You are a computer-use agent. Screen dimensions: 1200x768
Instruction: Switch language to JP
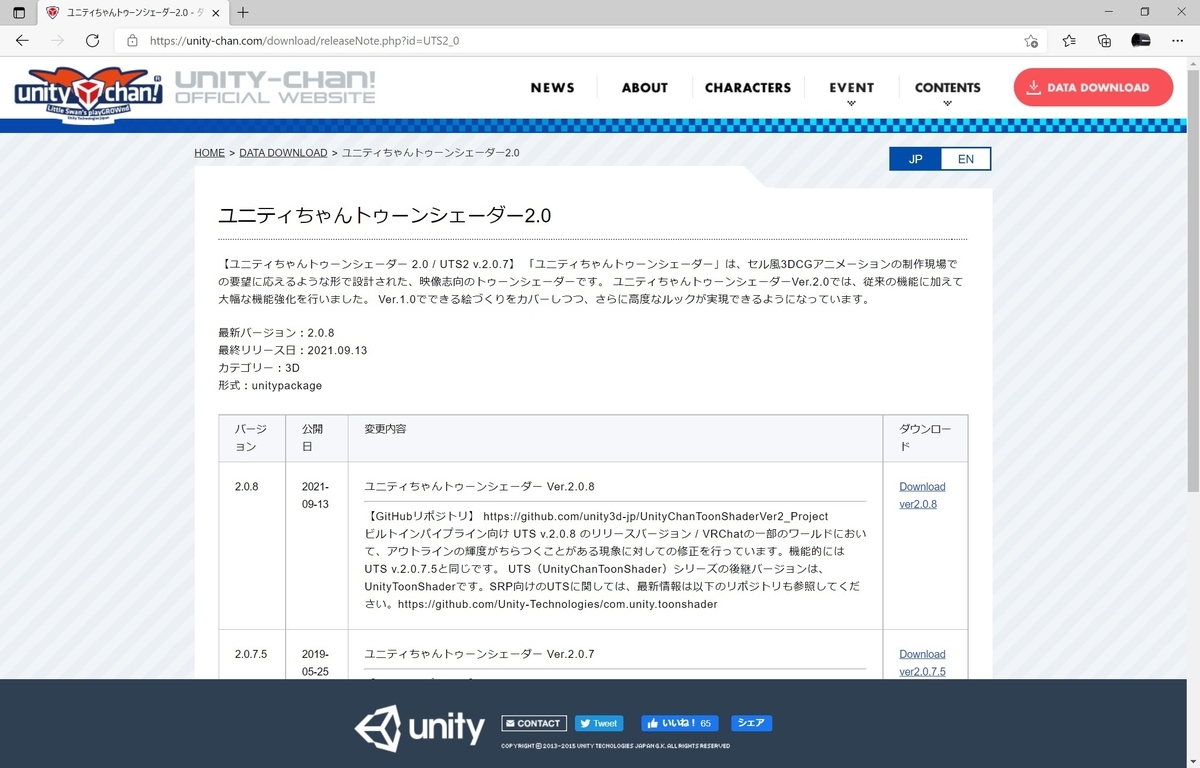916,159
